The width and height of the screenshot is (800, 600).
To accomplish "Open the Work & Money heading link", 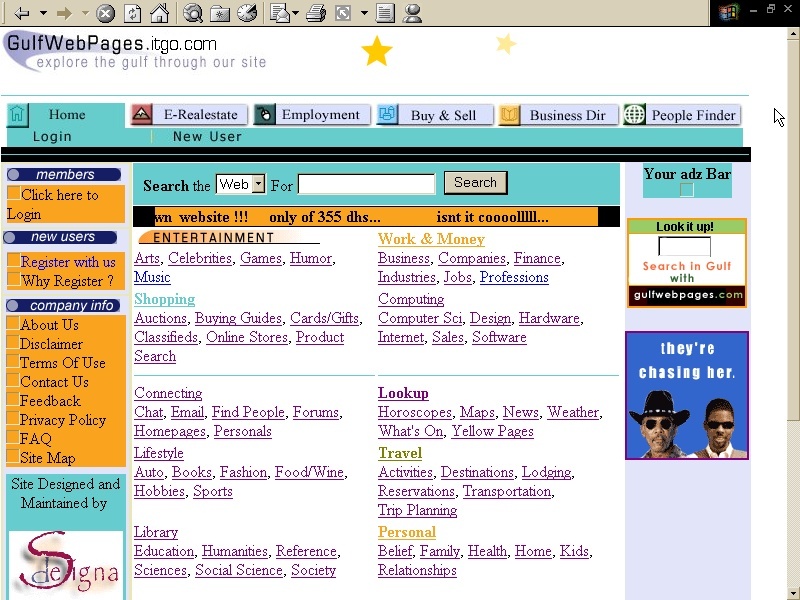I will coord(431,239).
